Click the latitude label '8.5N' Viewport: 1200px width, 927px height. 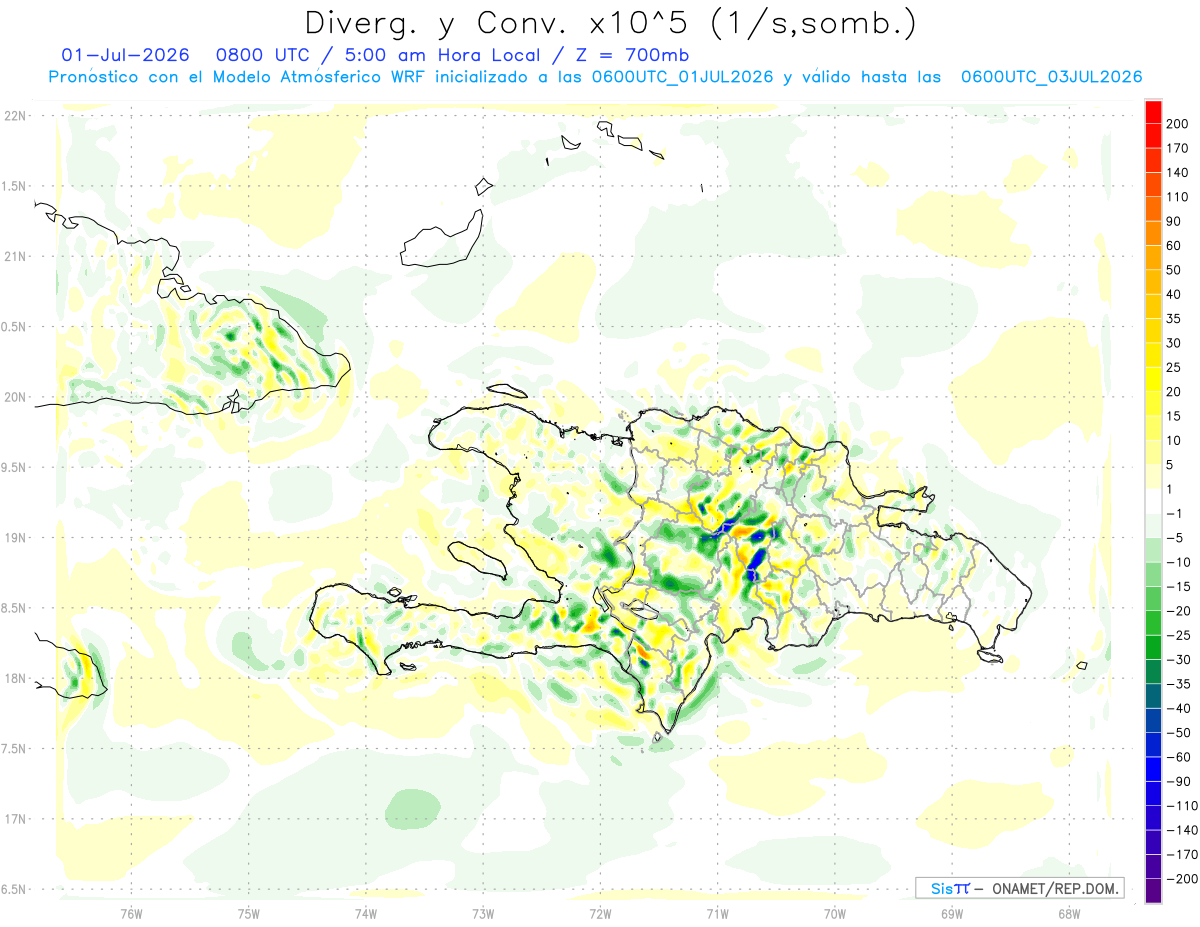pos(14,608)
